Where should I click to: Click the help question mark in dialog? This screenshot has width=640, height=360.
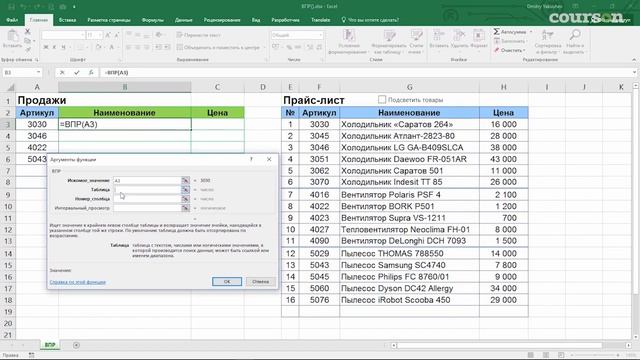(x=251, y=159)
